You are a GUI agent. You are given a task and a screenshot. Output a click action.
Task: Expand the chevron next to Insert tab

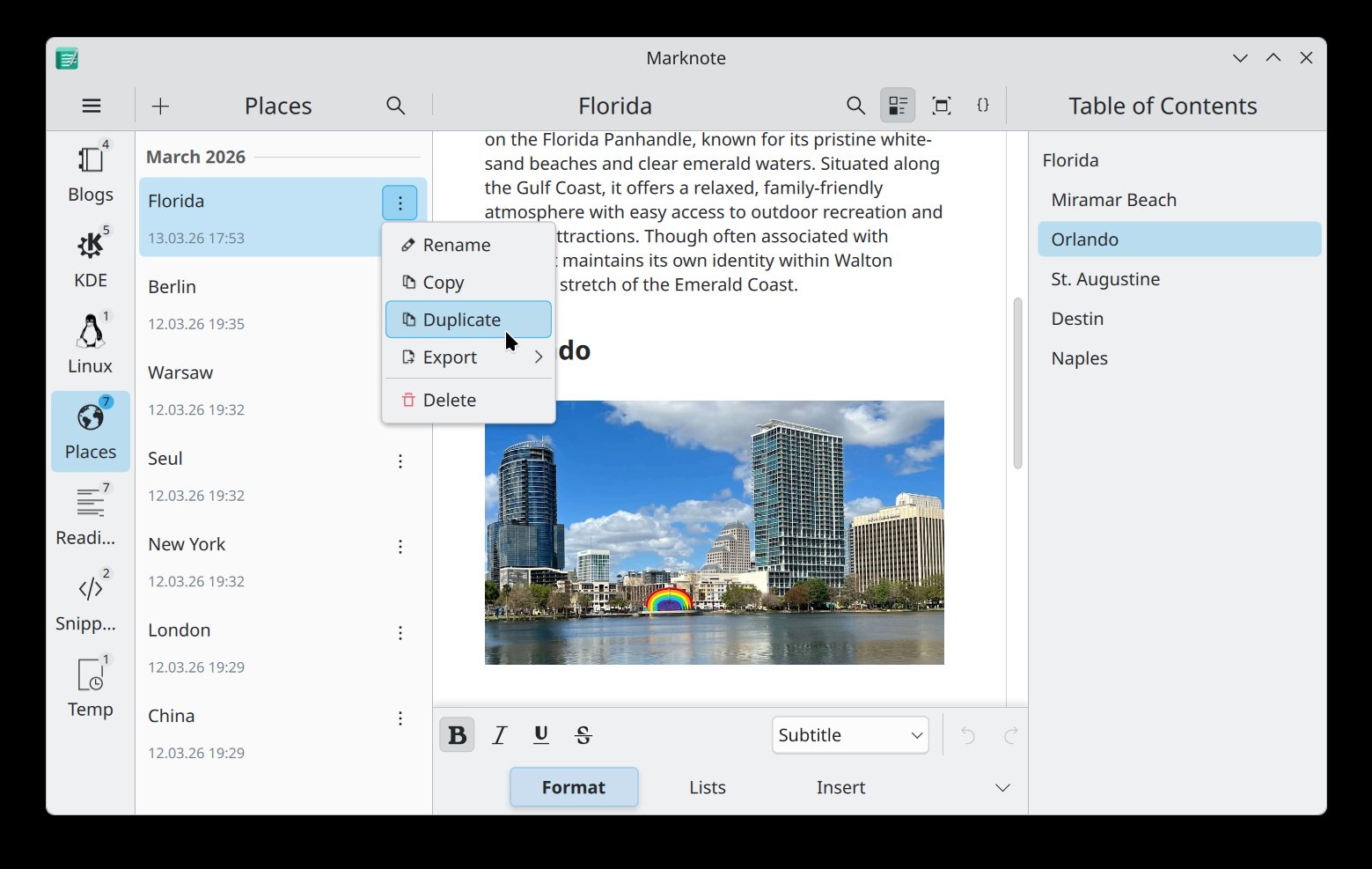point(1002,787)
